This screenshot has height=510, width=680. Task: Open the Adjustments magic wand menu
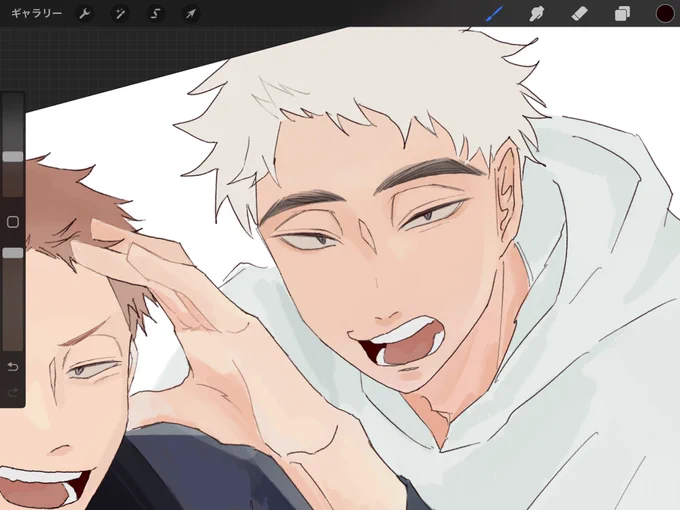(x=120, y=13)
